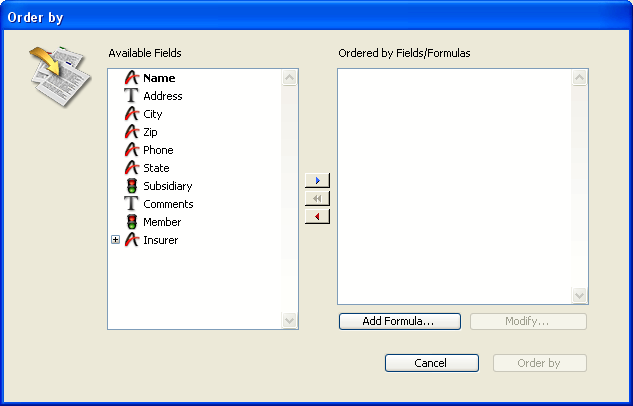This screenshot has height=406, width=633.
Task: Click the alpha icon beside Name
Action: tap(132, 77)
